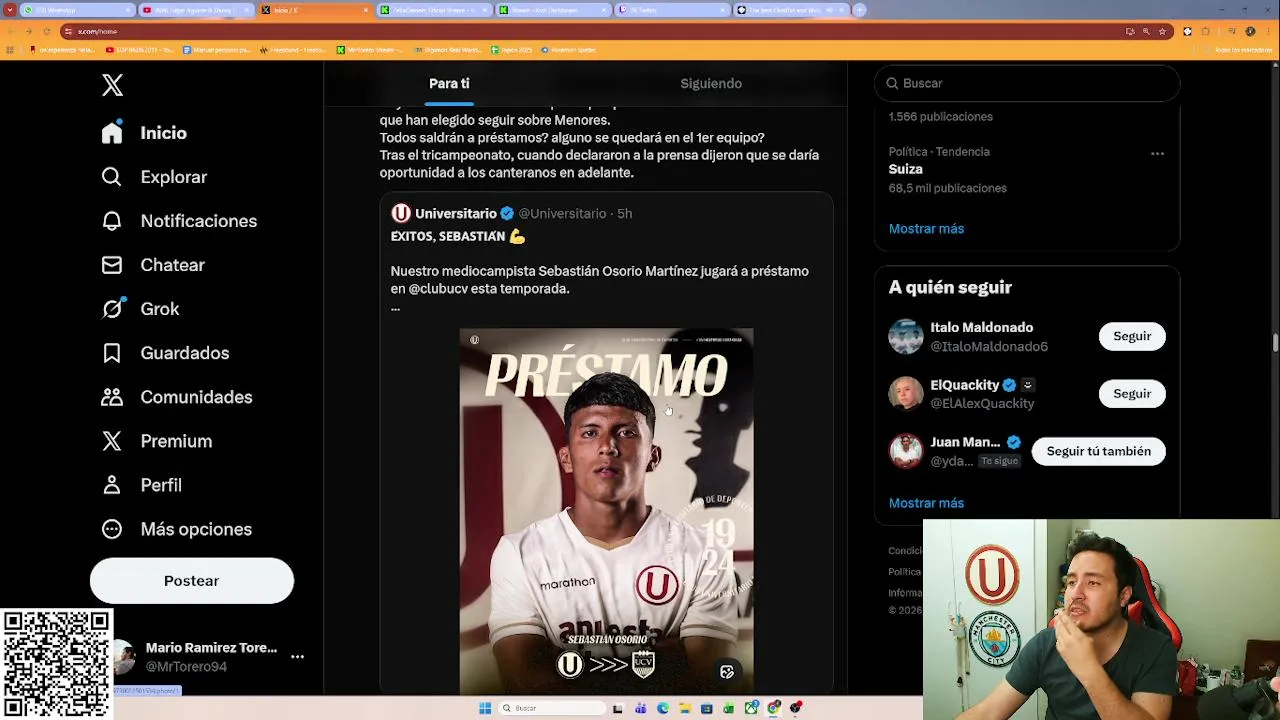The width and height of the screenshot is (1280, 720).
Task: Click the Postear button
Action: pyautogui.click(x=192, y=581)
